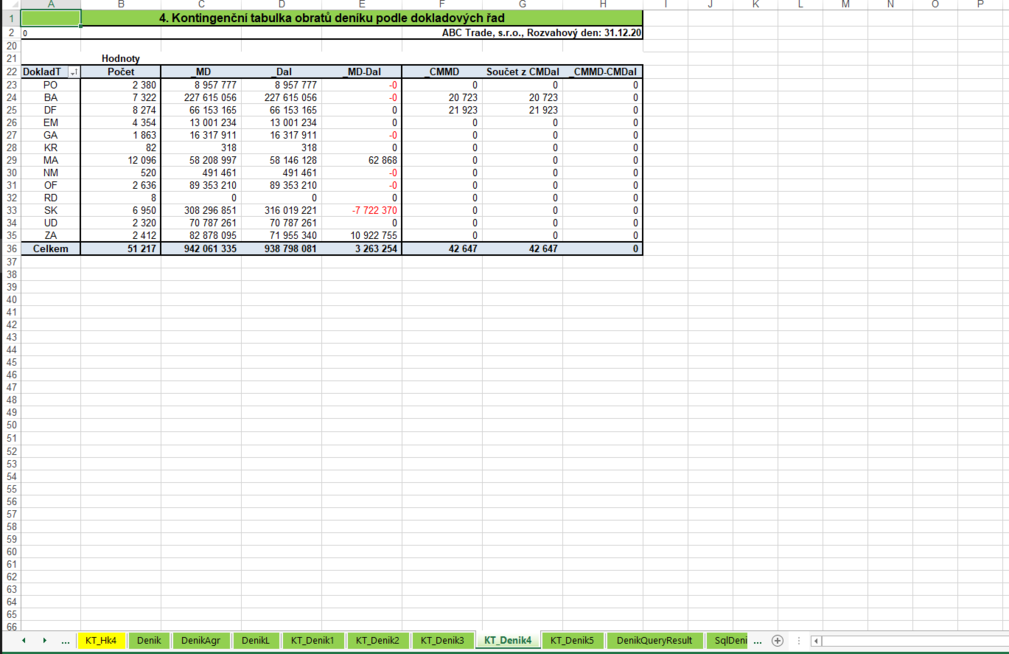The width and height of the screenshot is (1009, 654).
Task: Switch to the DenikAgr sheet tab
Action: pos(201,640)
